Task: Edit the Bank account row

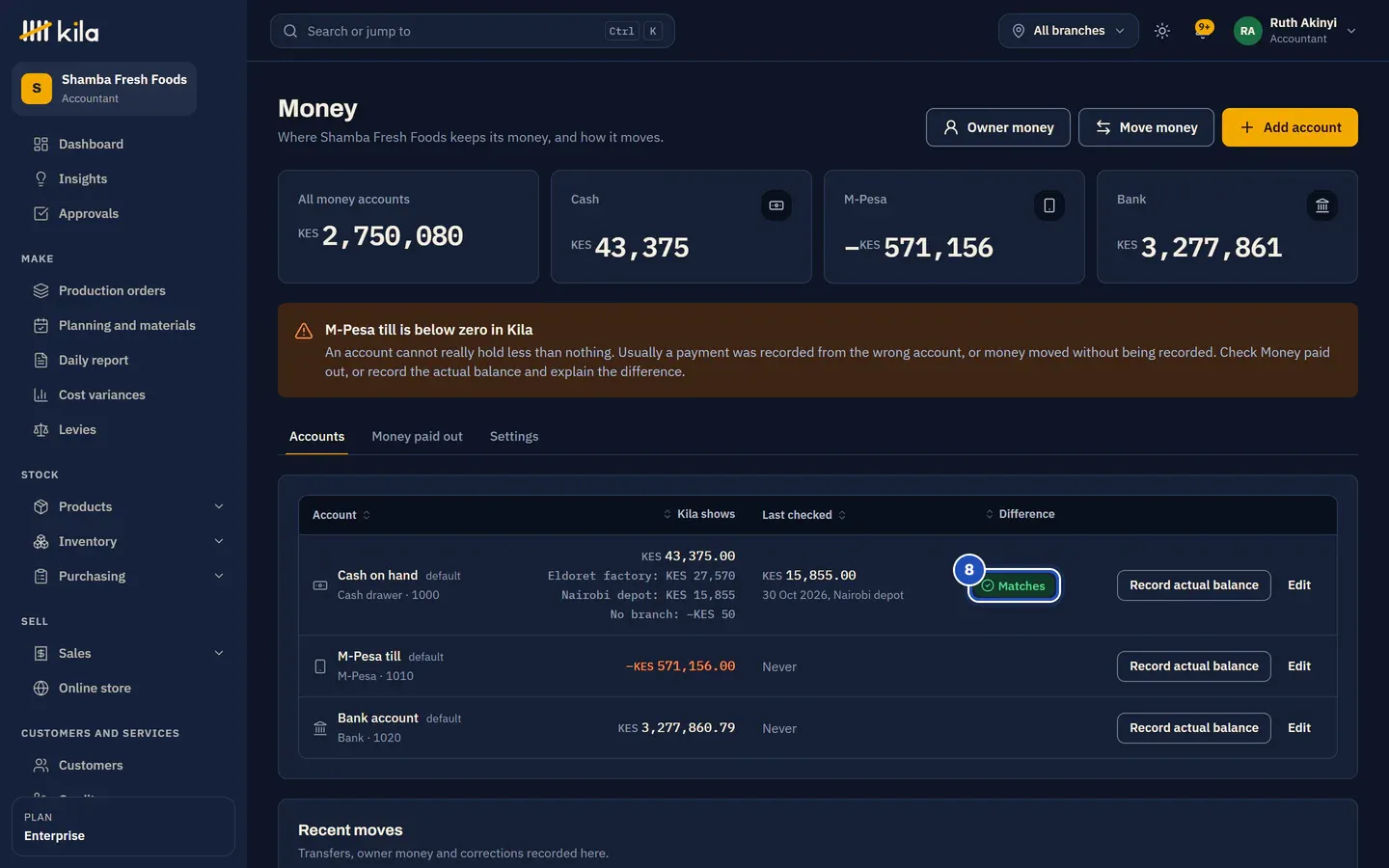Action: 1299,728
